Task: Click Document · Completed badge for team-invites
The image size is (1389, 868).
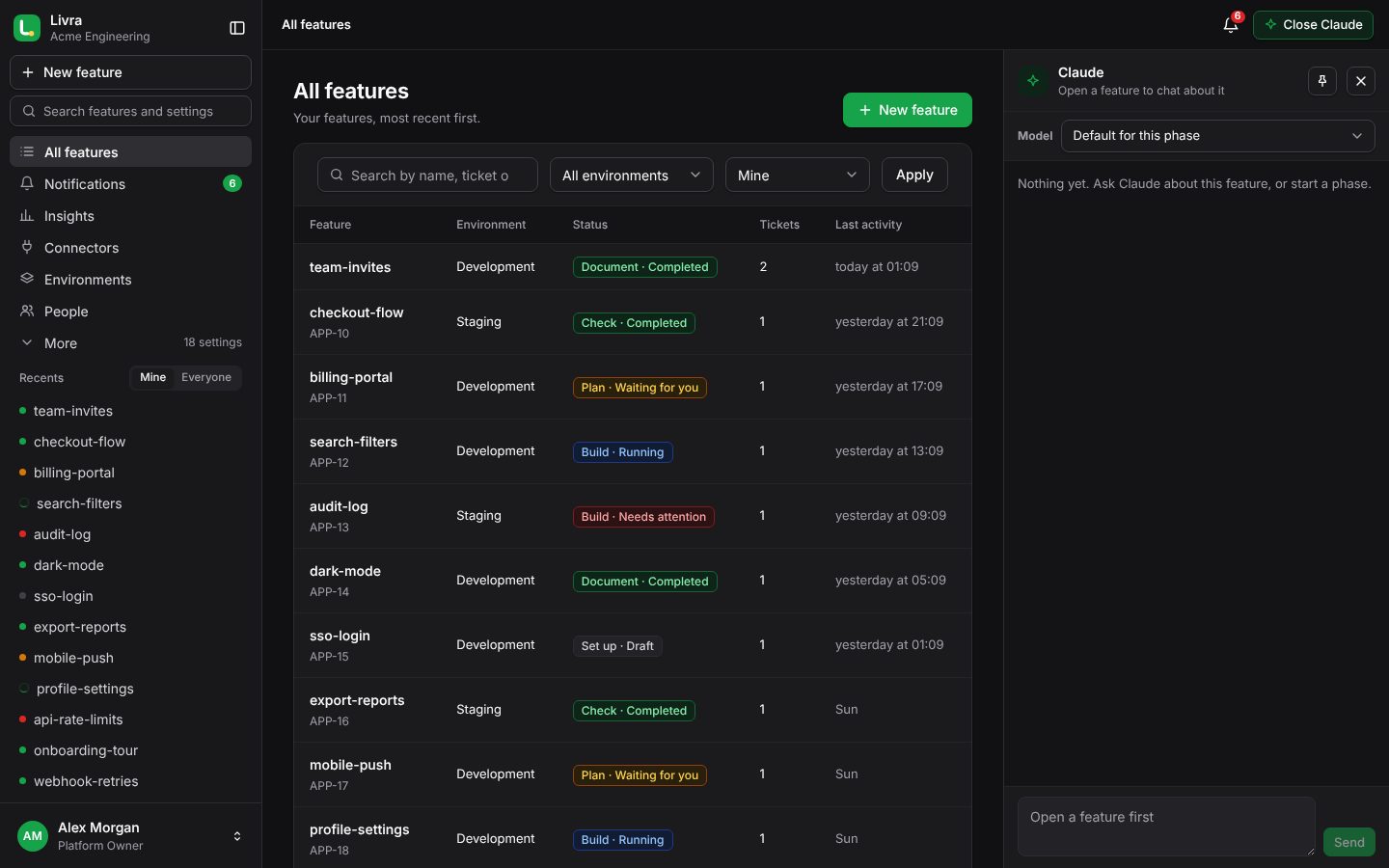Action: [644, 267]
